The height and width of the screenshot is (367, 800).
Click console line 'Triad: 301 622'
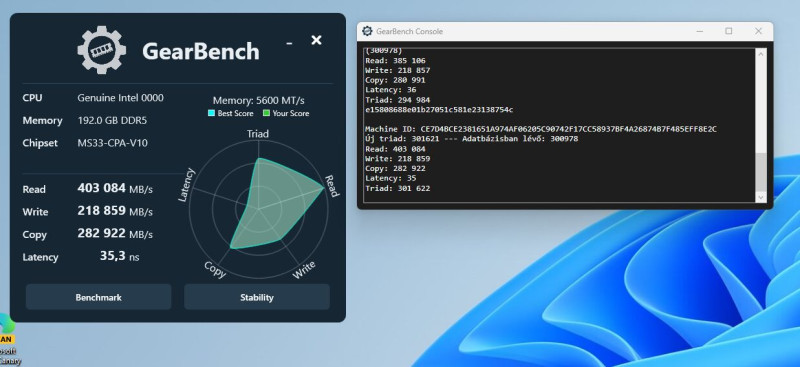point(397,188)
